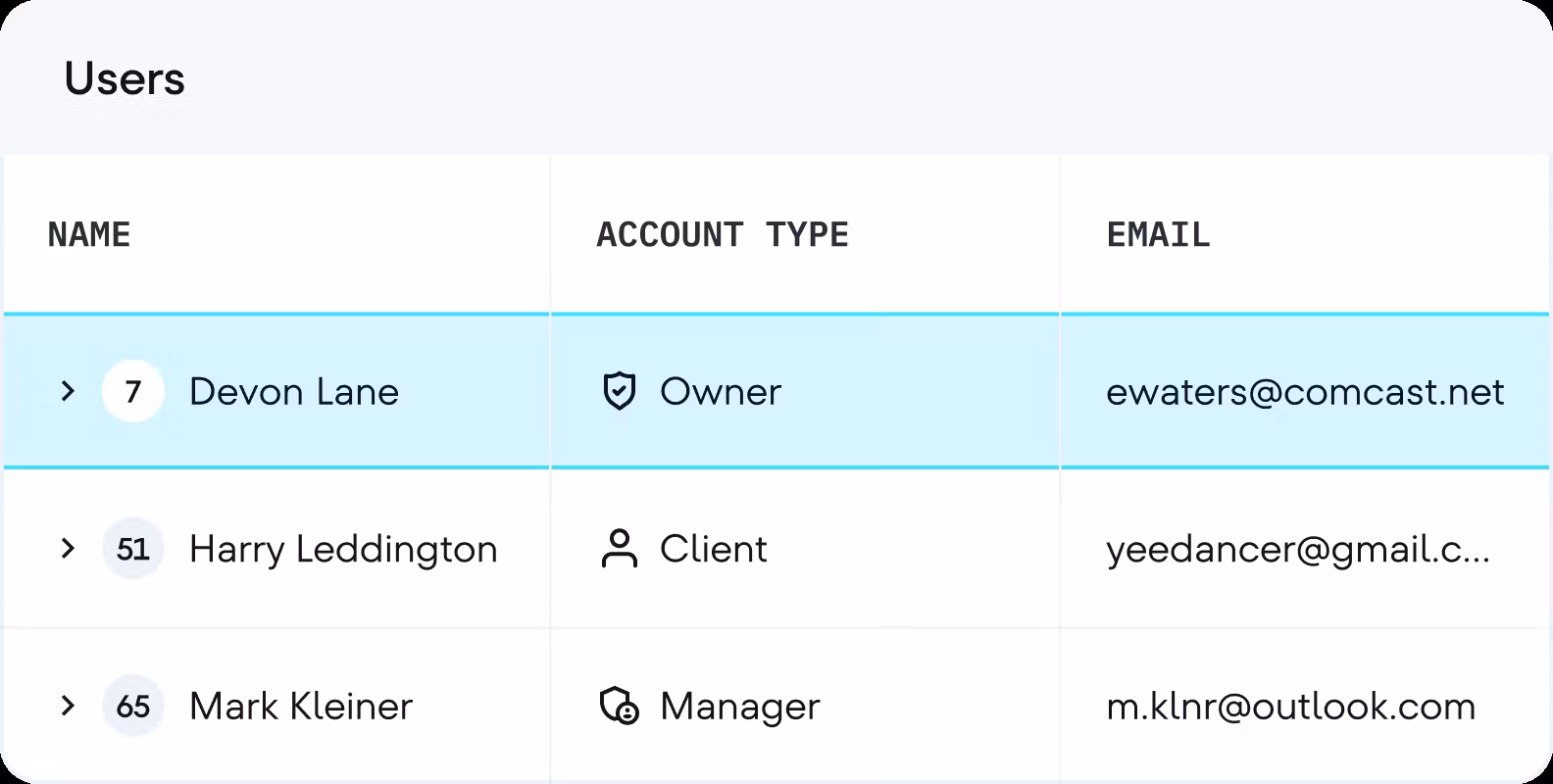The image size is (1553, 784).
Task: Sort by the NAME column header
Action: coord(89,235)
